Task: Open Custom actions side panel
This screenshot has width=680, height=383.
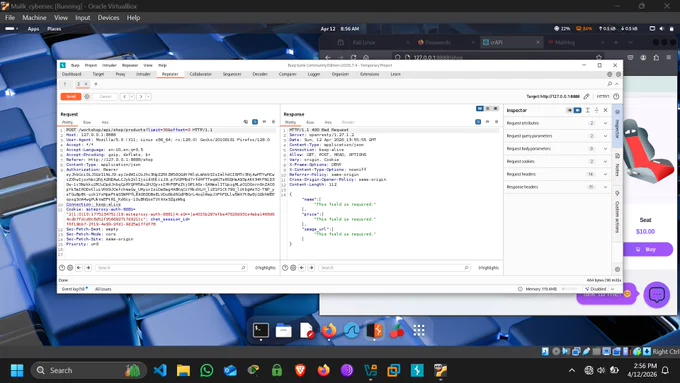Action: 617,213
